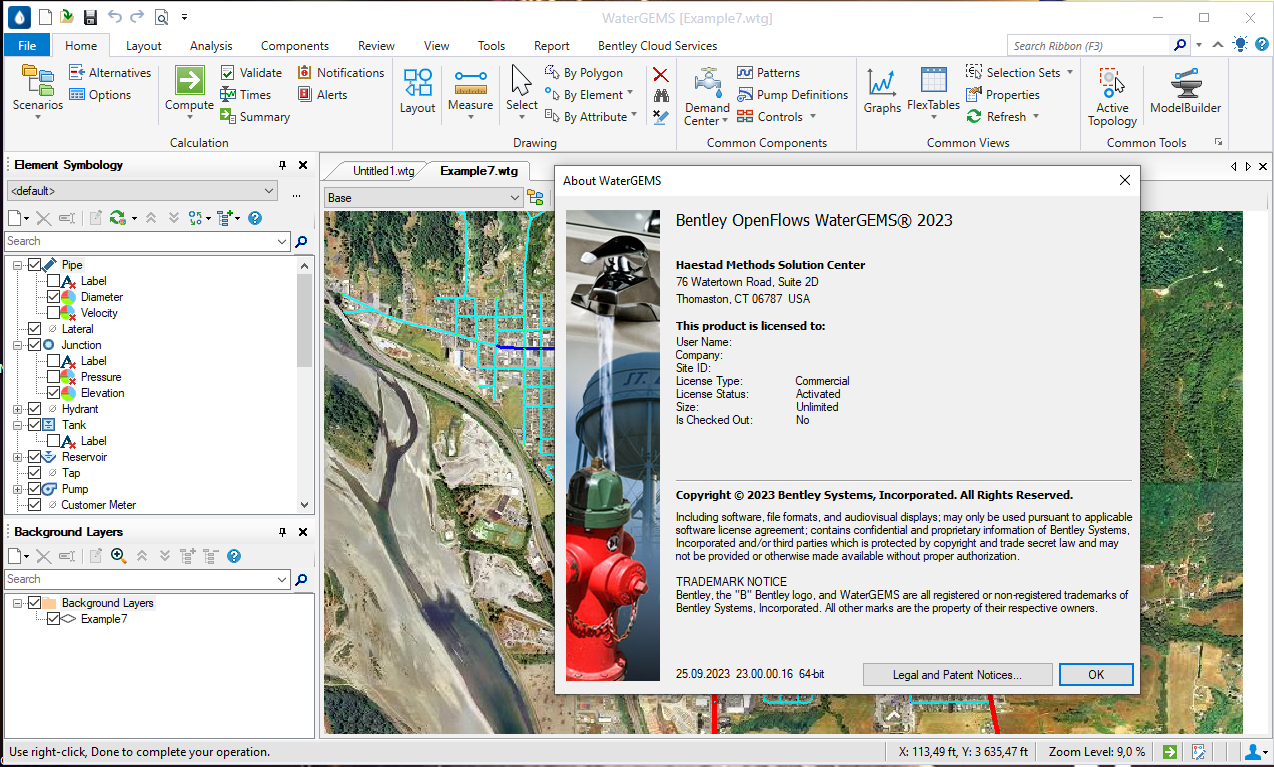1274x767 pixels.
Task: Open Element Symbology help
Action: click(x=255, y=218)
